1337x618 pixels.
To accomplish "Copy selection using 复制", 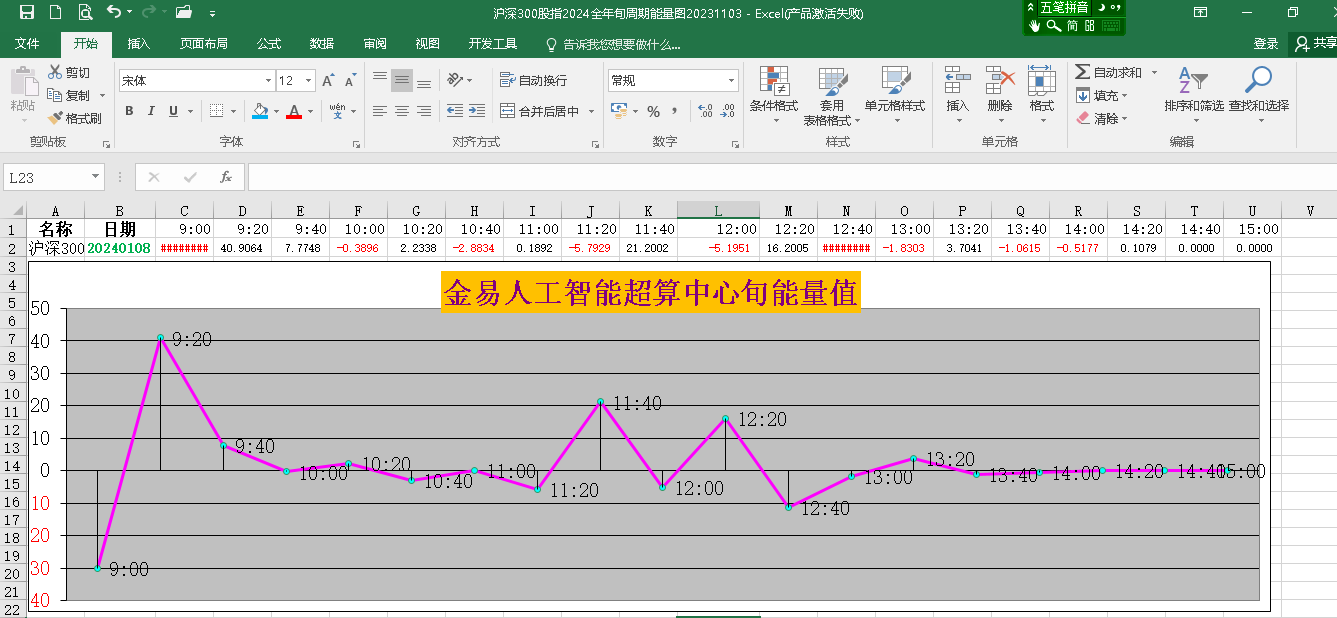I will pos(69,95).
